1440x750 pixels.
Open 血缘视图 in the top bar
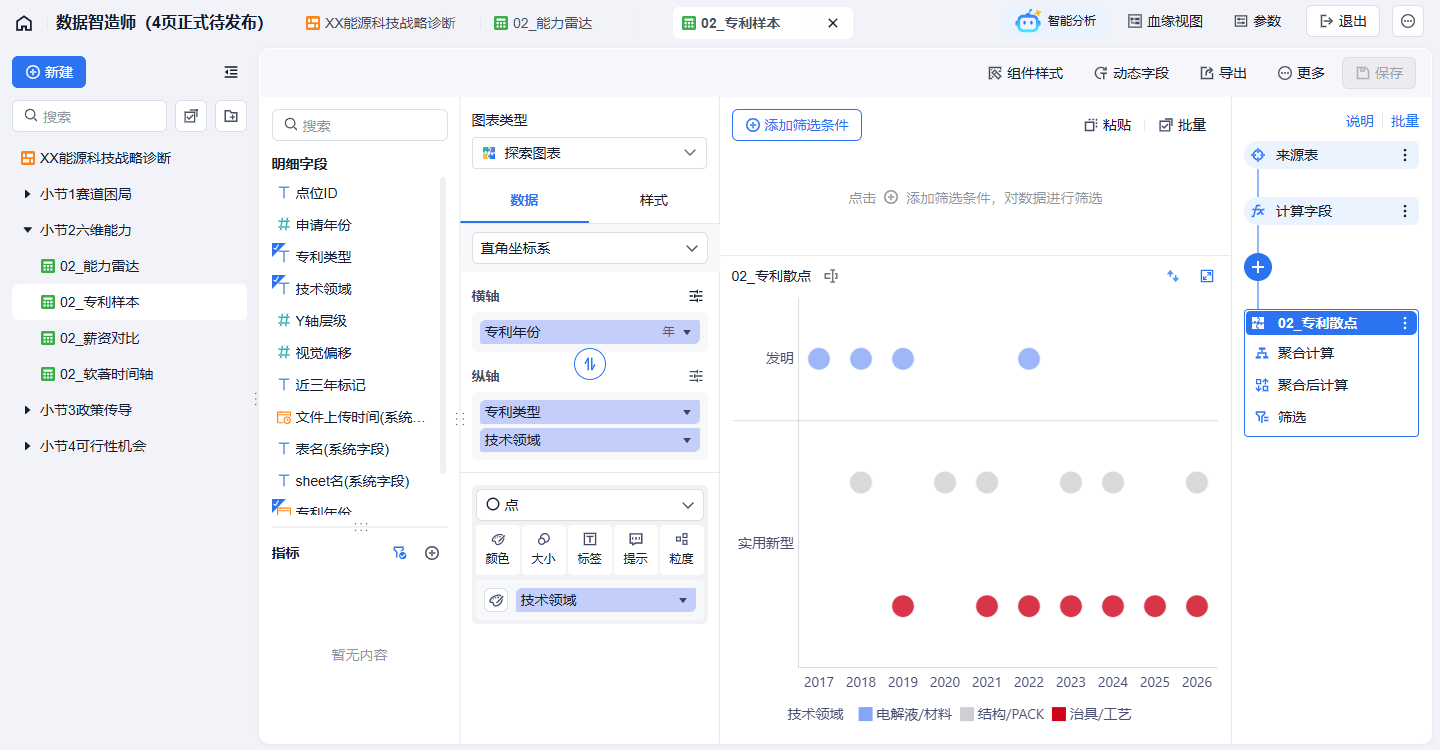tap(1166, 21)
